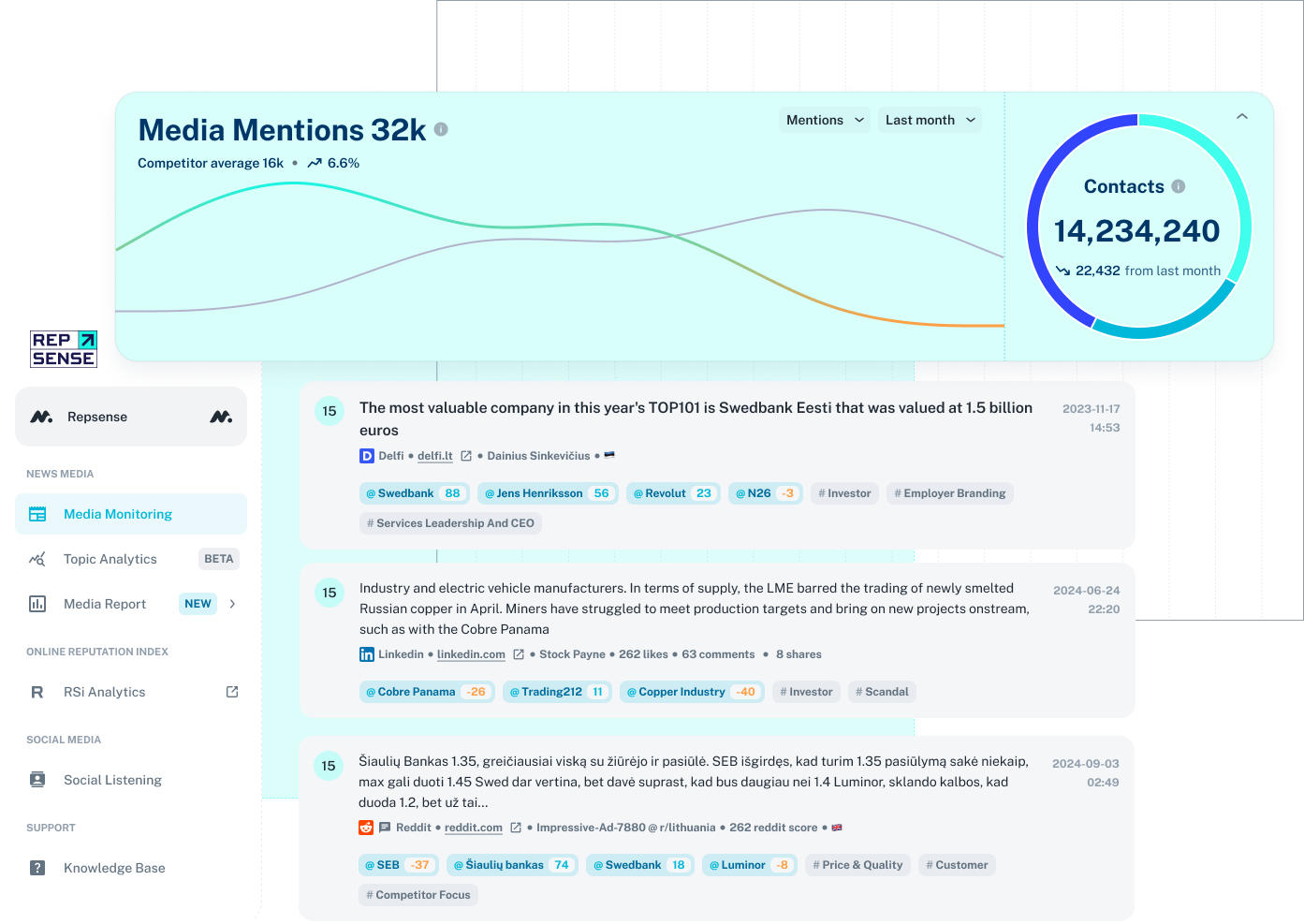This screenshot has width=1304, height=924.
Task: Click author Dainius Sinkevičius
Action: [538, 456]
